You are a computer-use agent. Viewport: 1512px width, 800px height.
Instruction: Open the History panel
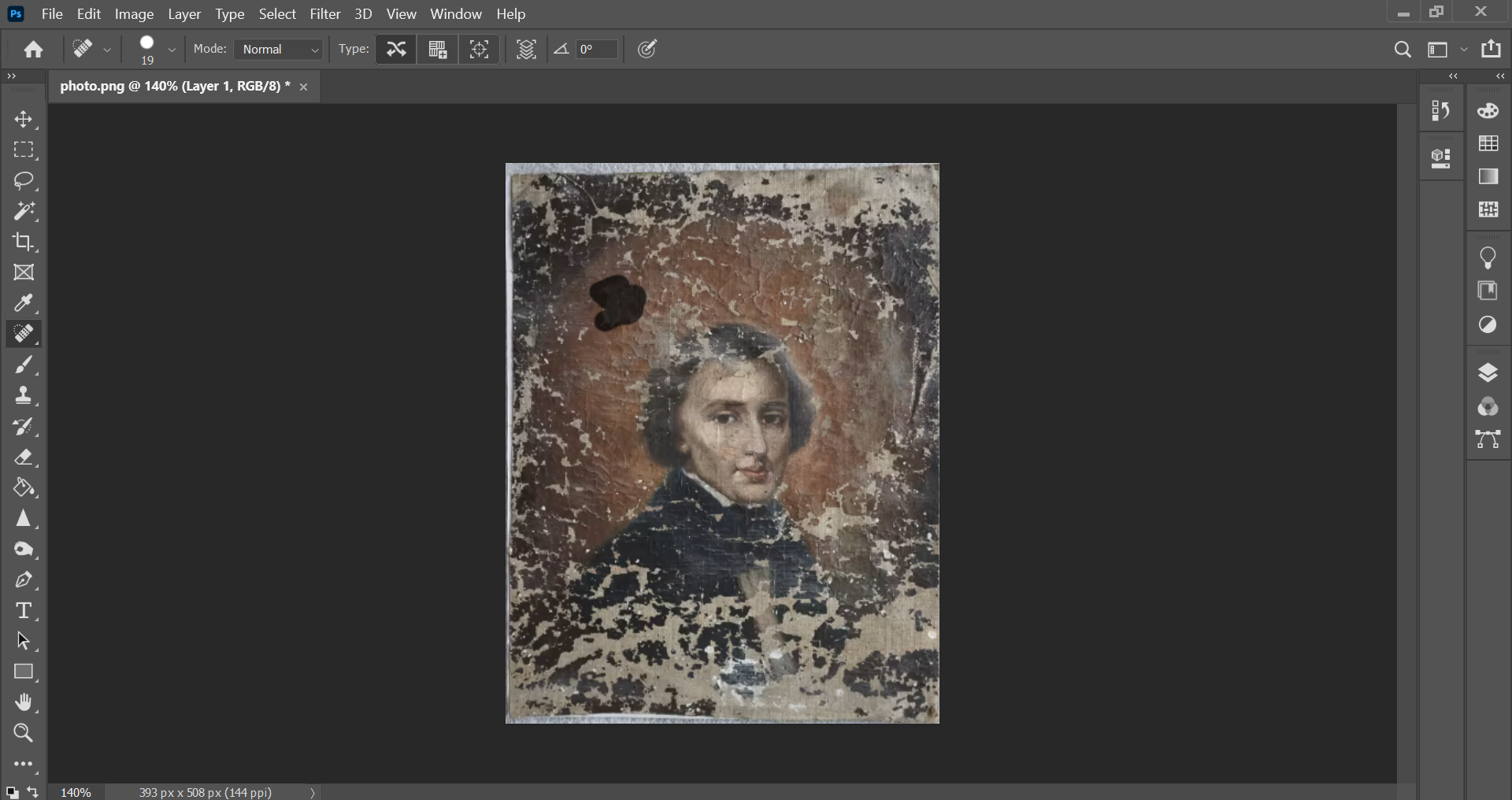1441,111
